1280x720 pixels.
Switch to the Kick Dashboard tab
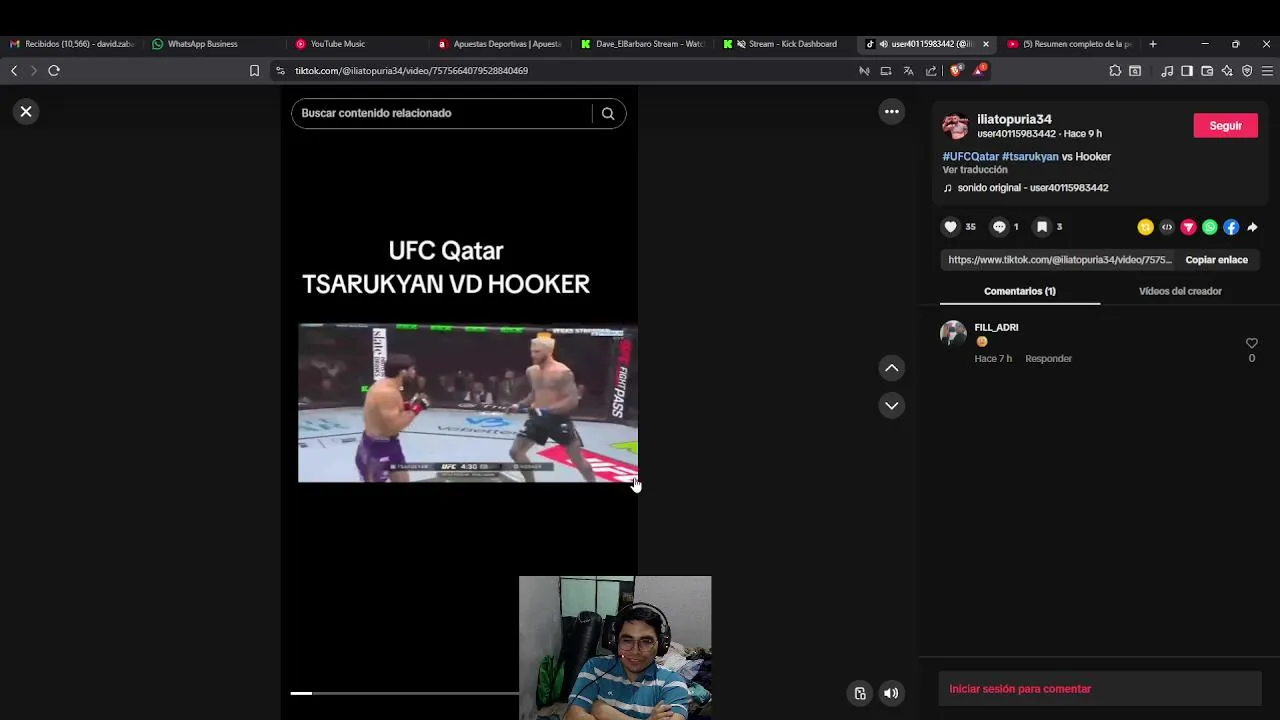click(786, 44)
